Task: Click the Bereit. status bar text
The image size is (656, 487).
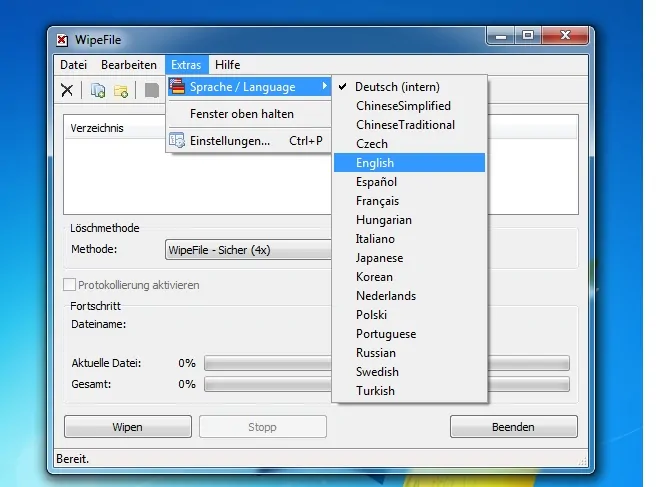Action: coord(72,459)
